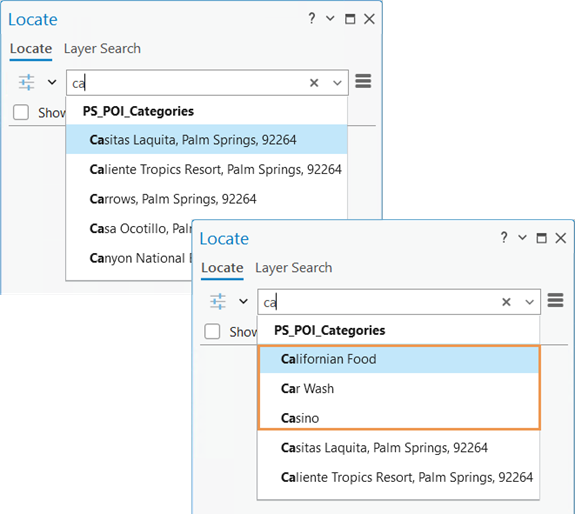This screenshot has height=514, width=575.
Task: Open the hamburger menu in lower Locate pane
Action: tap(555, 300)
